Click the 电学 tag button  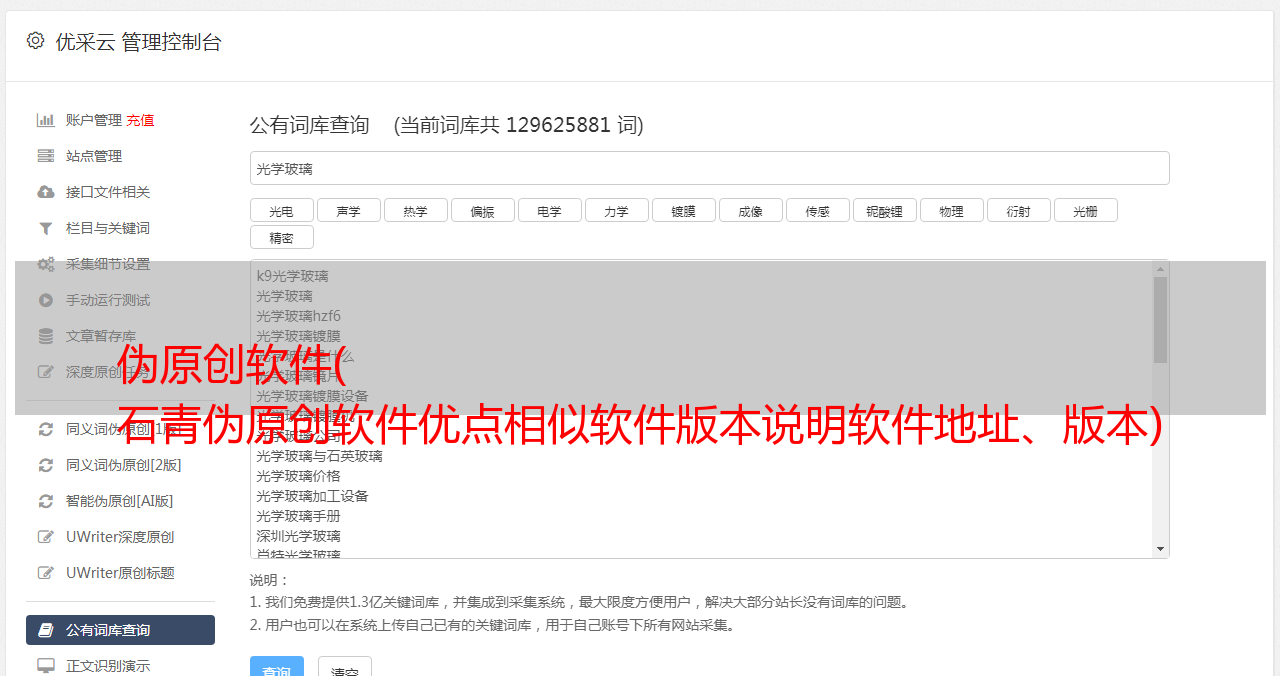[549, 210]
